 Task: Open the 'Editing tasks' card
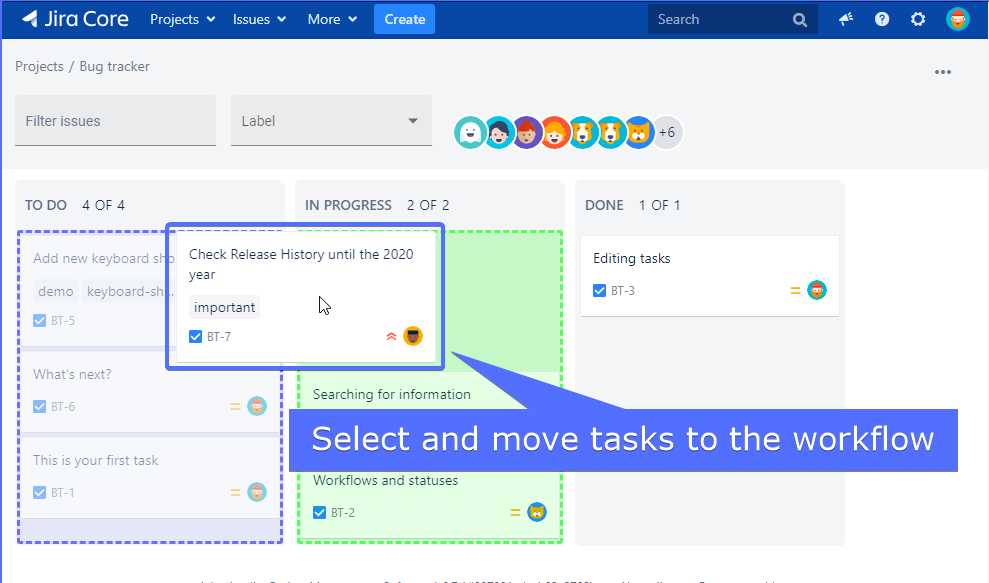click(710, 276)
